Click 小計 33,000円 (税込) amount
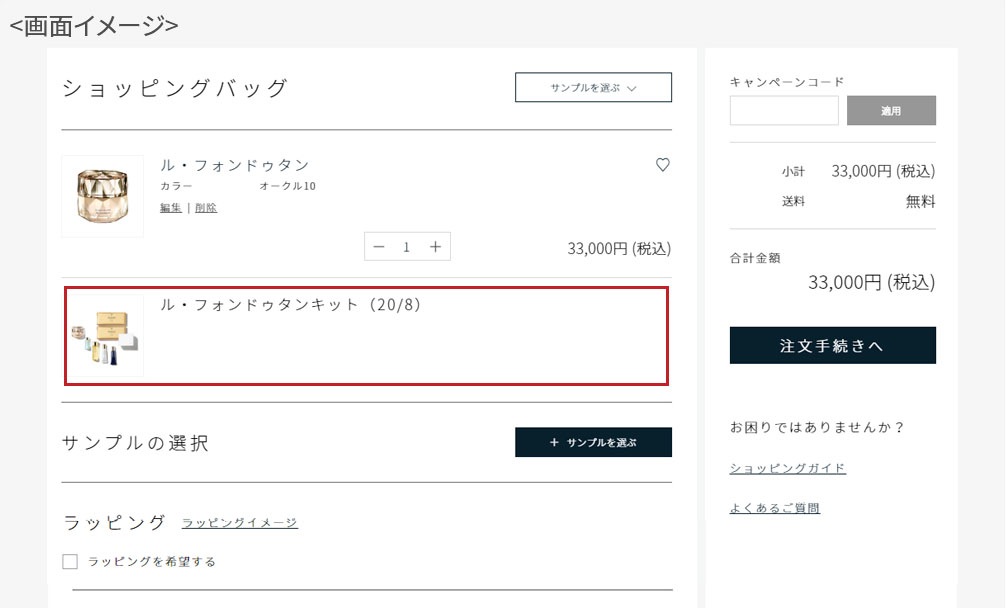The height and width of the screenshot is (608, 1006). 883,171
